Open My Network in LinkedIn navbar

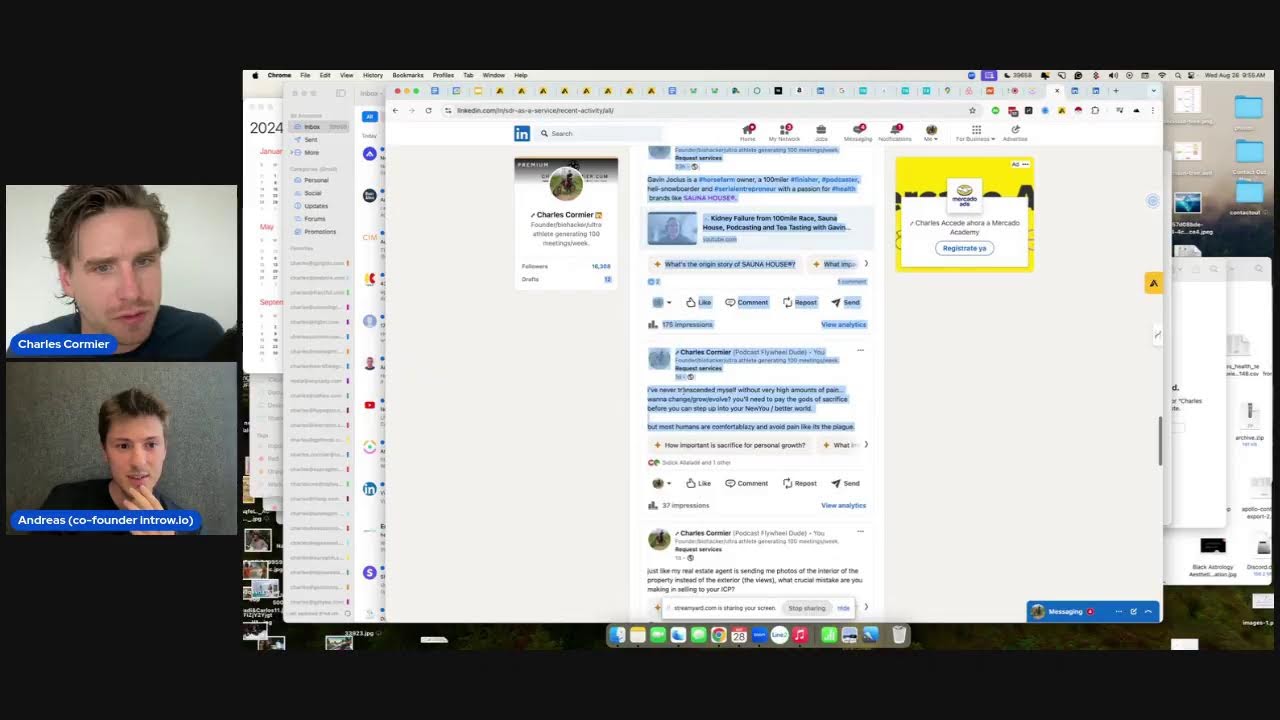click(x=784, y=132)
